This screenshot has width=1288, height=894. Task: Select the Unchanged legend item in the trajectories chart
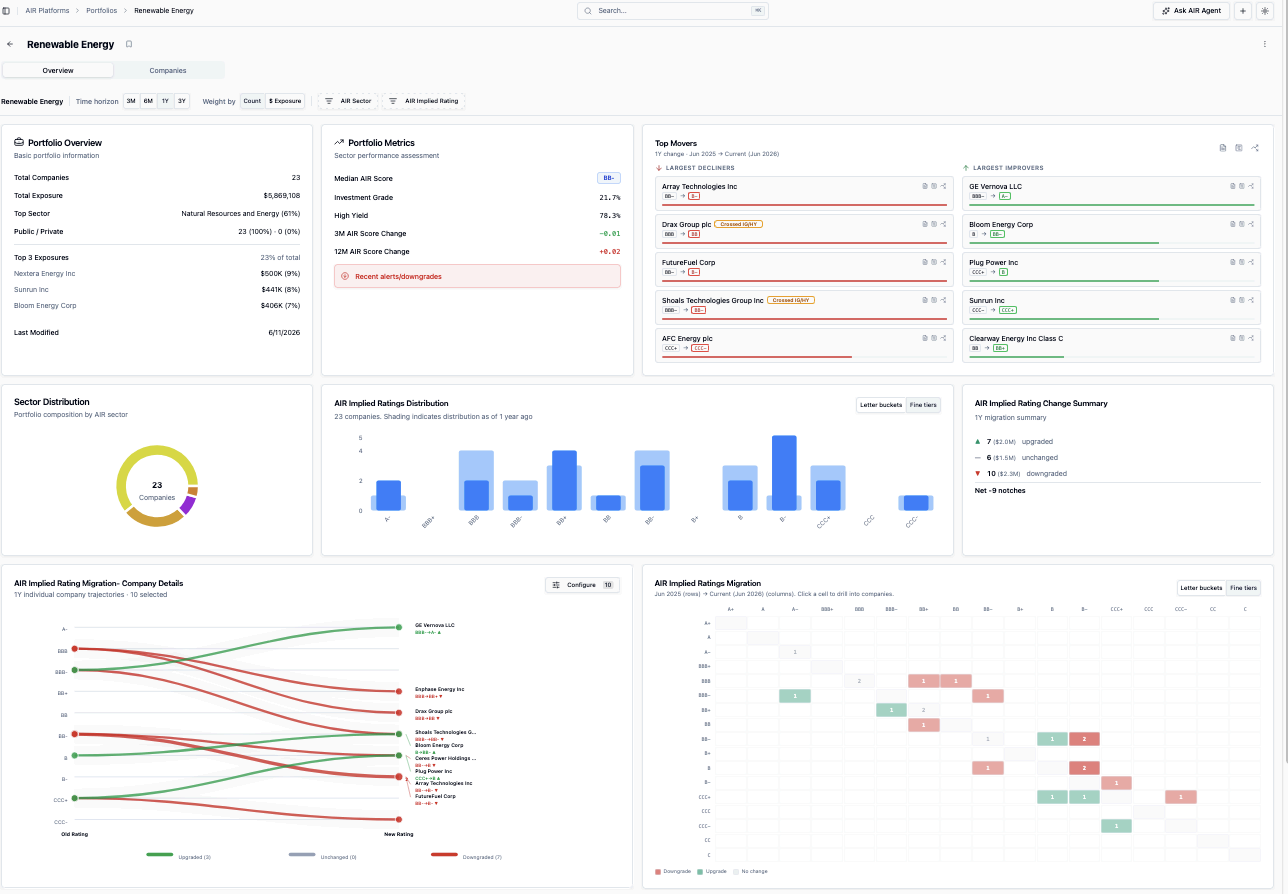(x=322, y=857)
